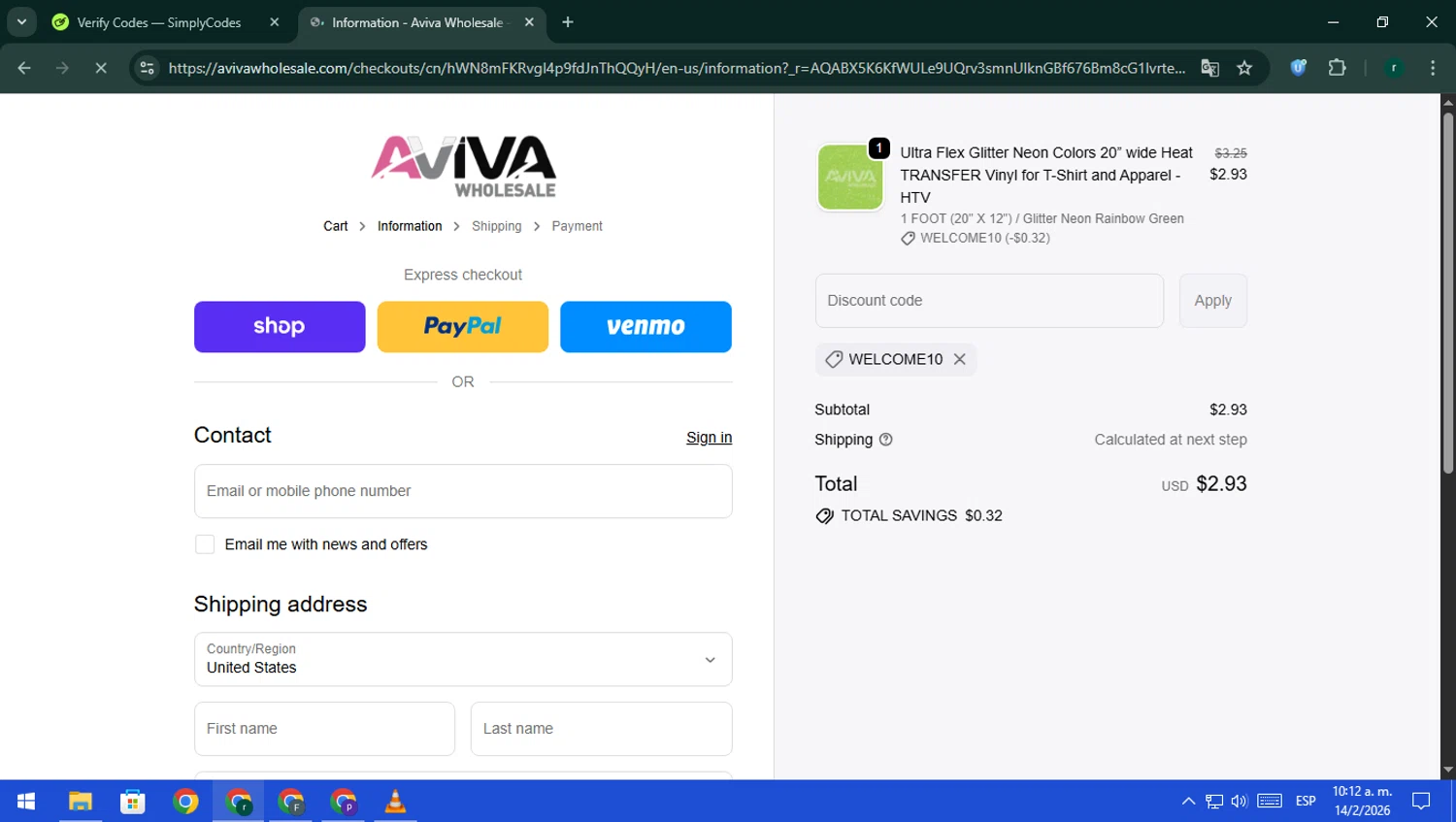Click the WELCOME10 tag icon
This screenshot has width=1456, height=822.
[x=834, y=359]
